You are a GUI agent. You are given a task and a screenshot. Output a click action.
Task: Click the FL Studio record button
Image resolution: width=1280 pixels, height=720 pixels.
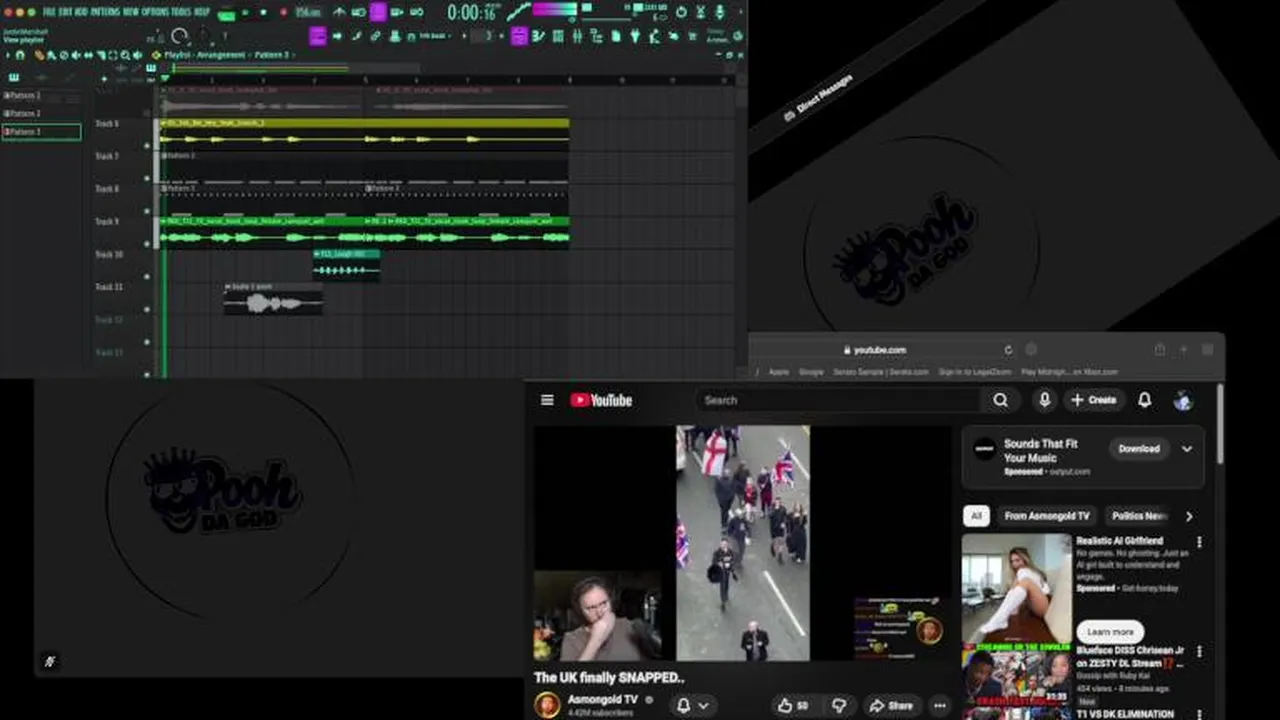click(284, 13)
